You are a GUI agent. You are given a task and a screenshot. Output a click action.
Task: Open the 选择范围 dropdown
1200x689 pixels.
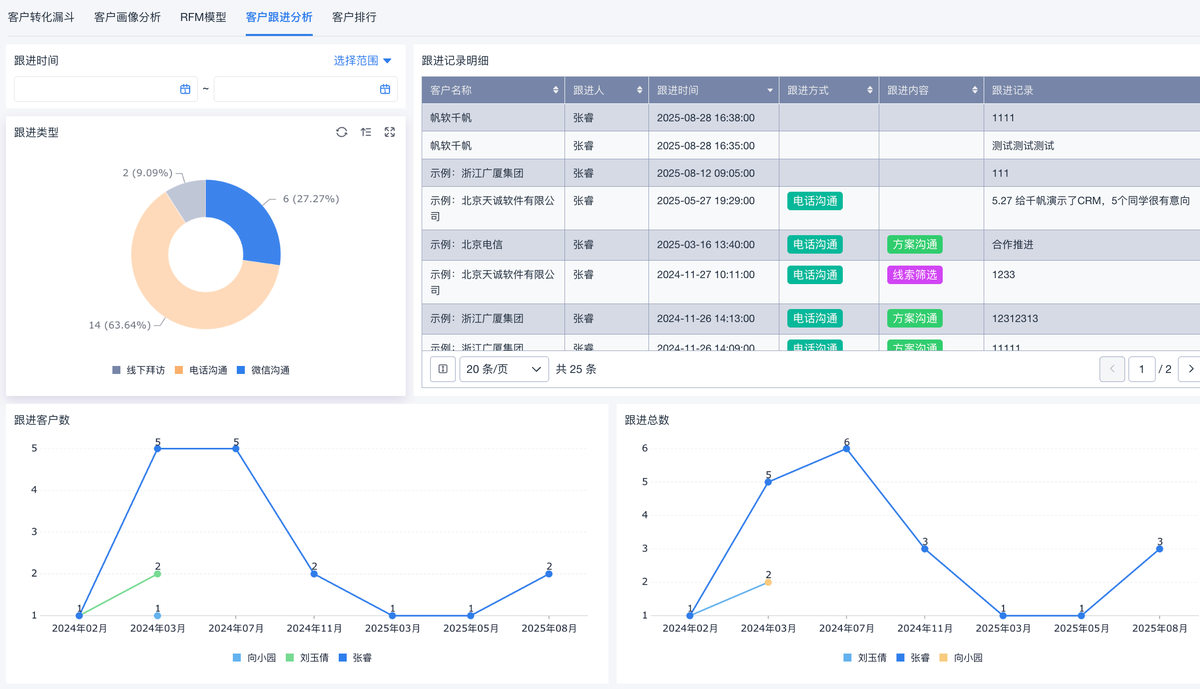[363, 61]
